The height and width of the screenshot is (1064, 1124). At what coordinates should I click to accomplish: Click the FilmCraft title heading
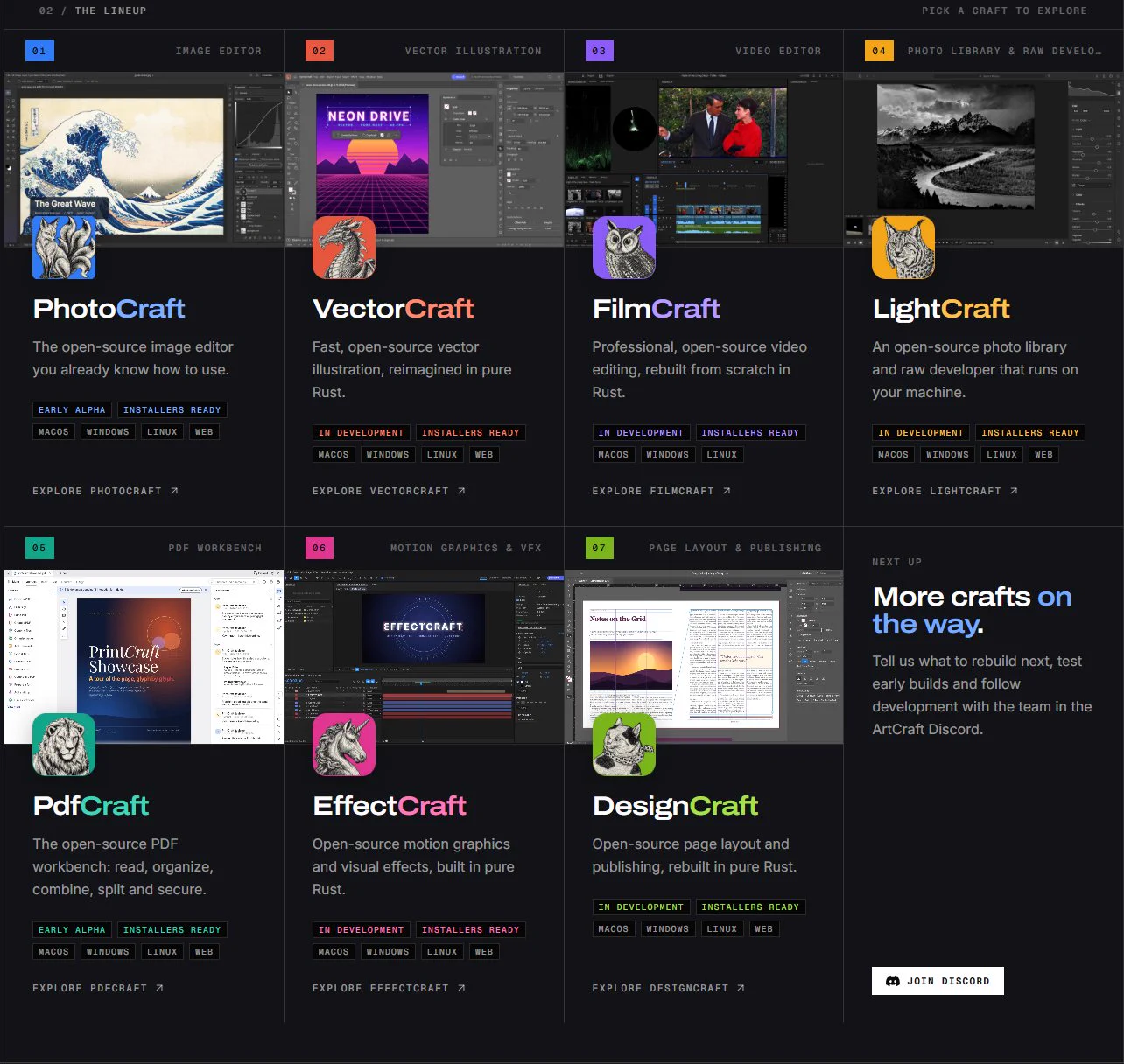coord(657,309)
